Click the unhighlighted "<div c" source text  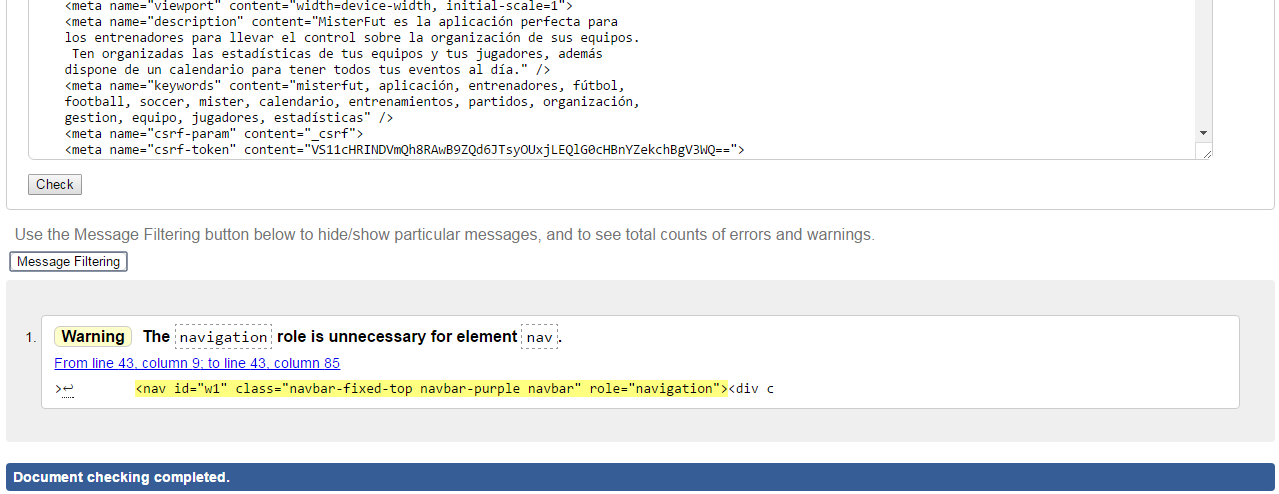point(751,389)
